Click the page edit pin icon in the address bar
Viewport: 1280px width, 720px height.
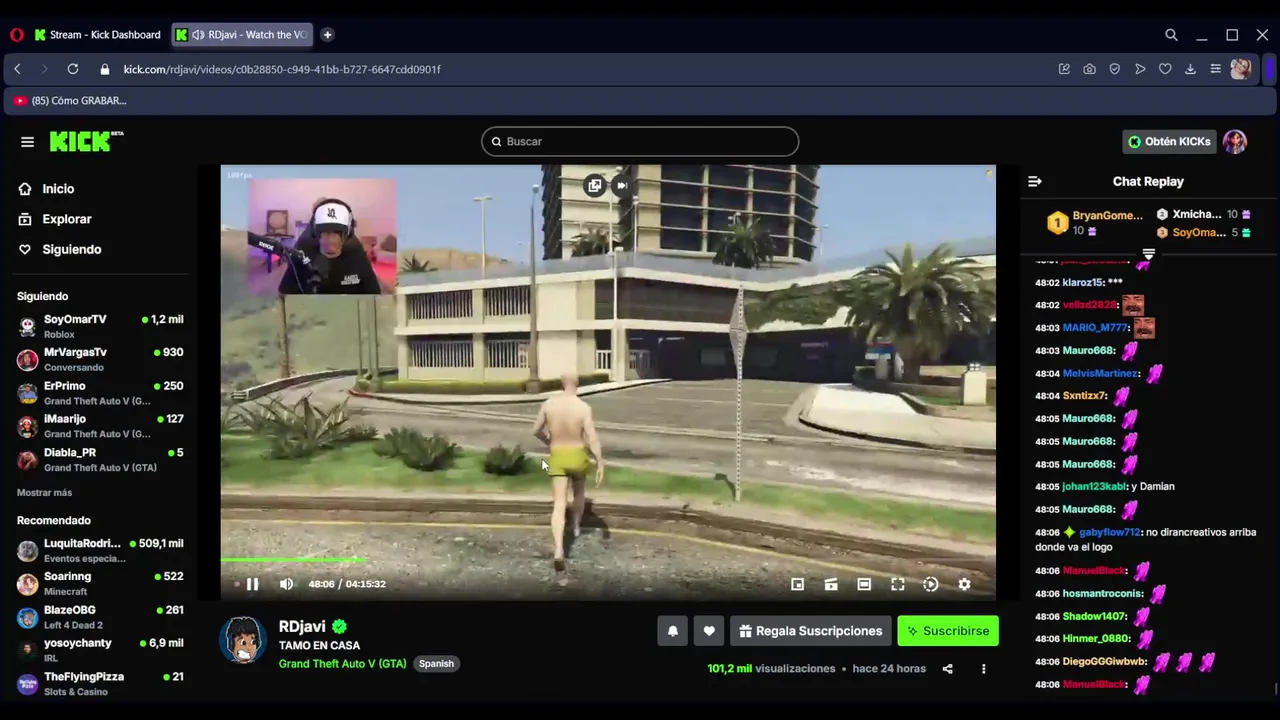point(1064,69)
